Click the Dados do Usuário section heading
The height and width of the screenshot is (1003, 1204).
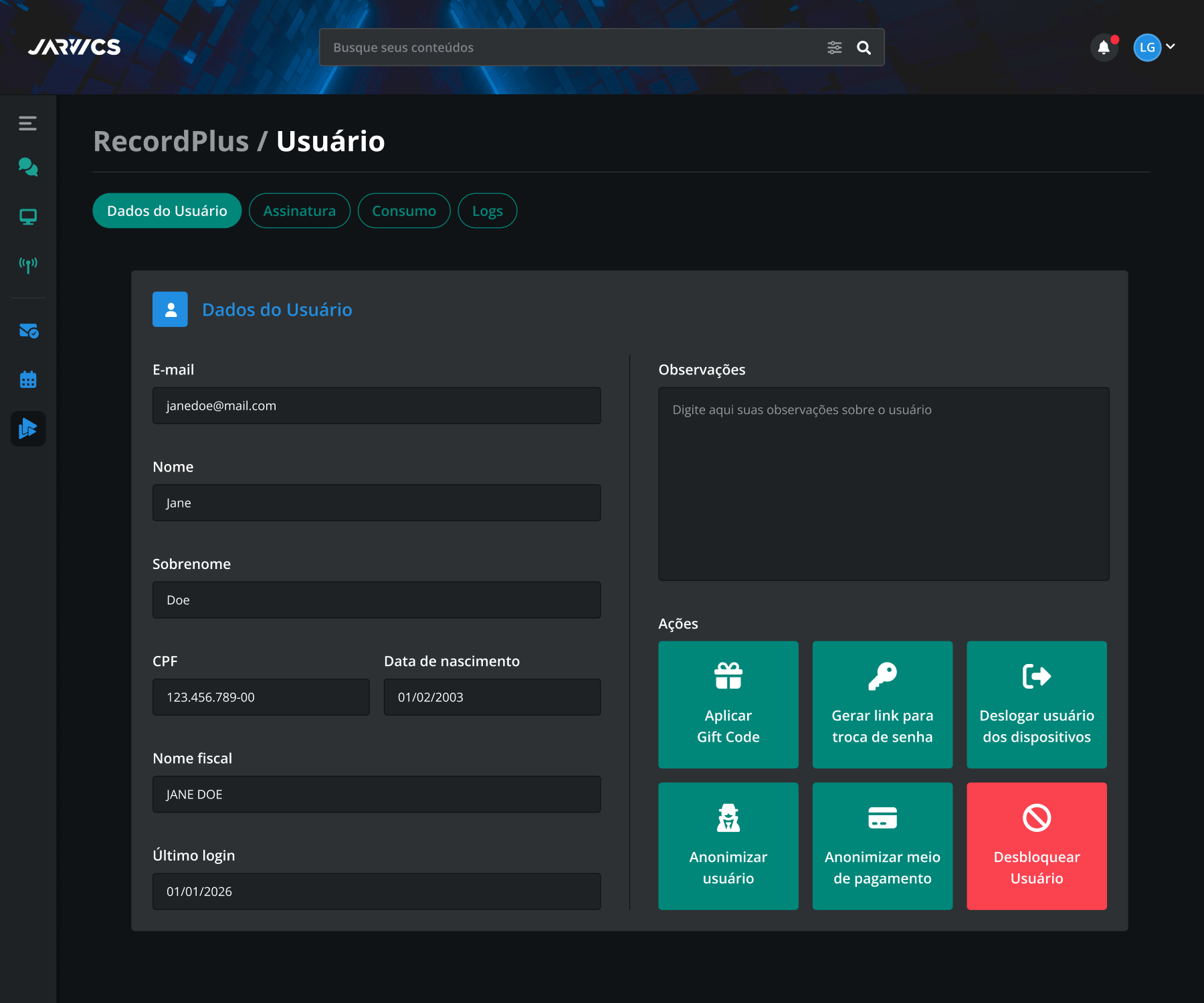click(x=277, y=310)
